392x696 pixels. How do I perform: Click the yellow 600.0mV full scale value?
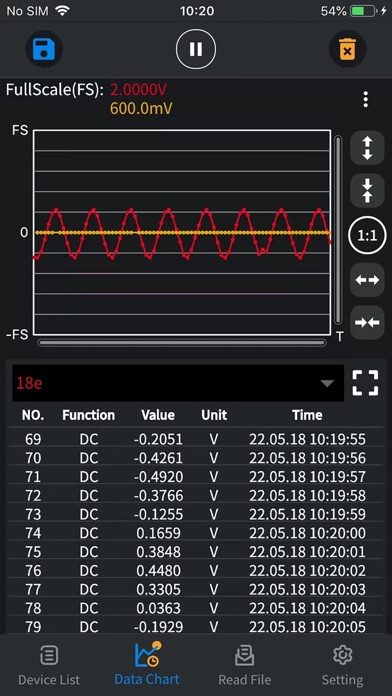[141, 108]
